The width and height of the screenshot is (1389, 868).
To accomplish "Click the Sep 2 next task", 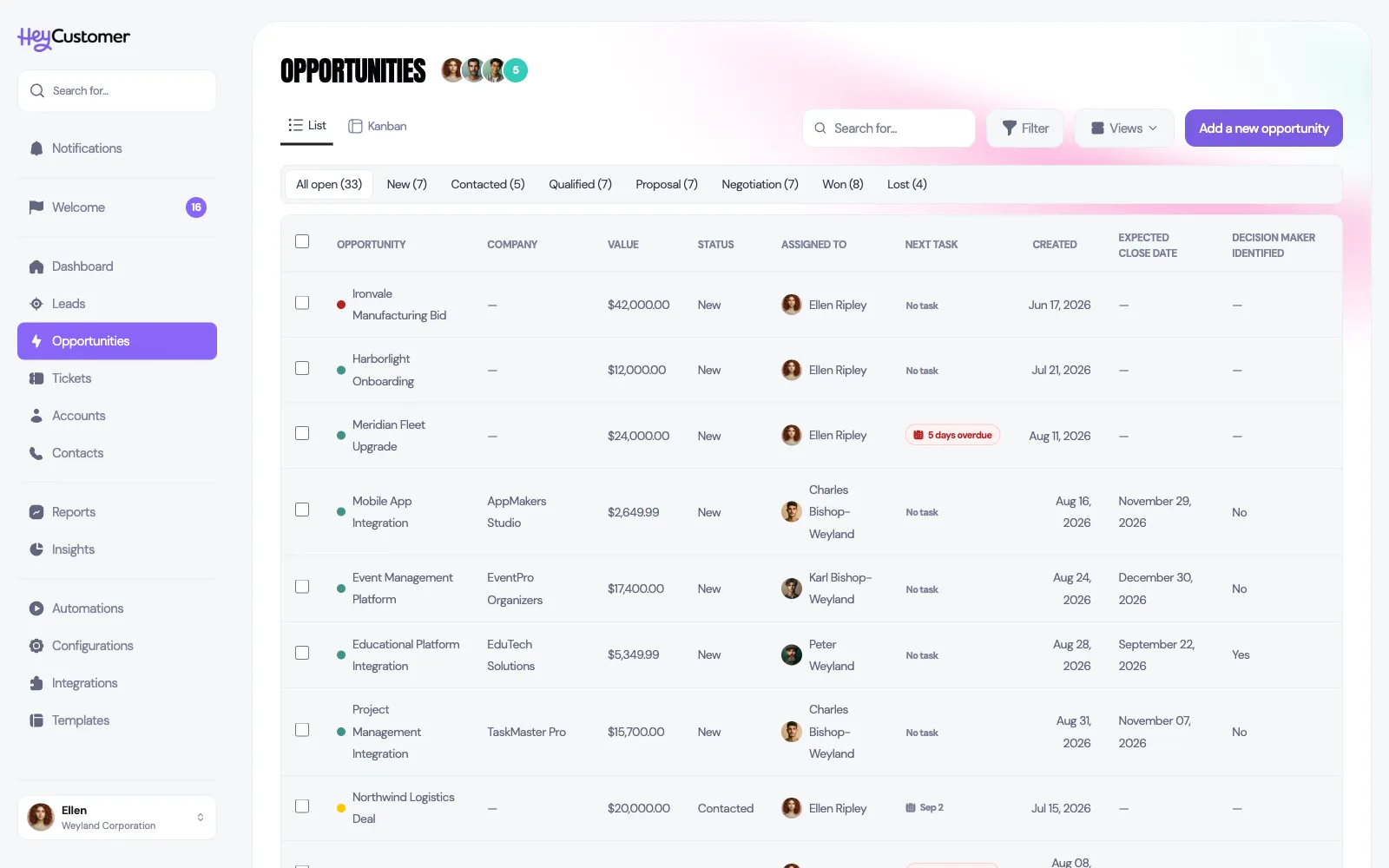I will 925,807.
